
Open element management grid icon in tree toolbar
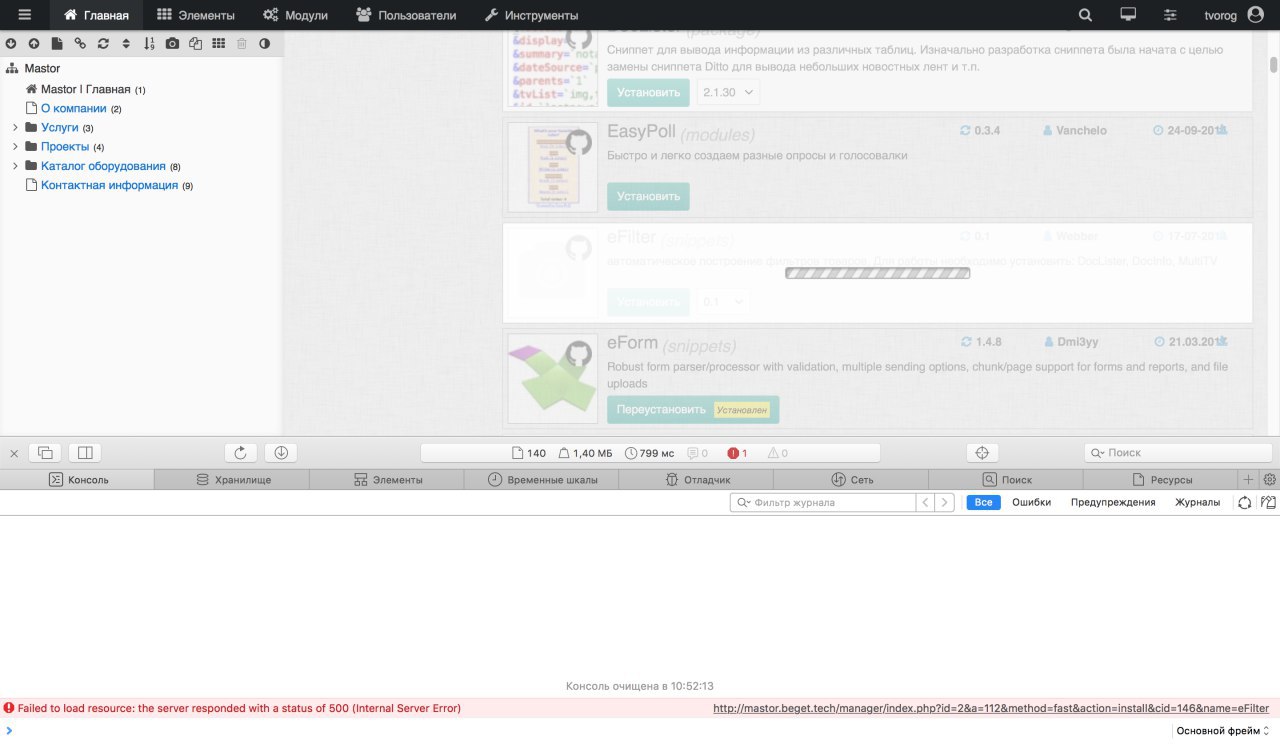(x=218, y=44)
